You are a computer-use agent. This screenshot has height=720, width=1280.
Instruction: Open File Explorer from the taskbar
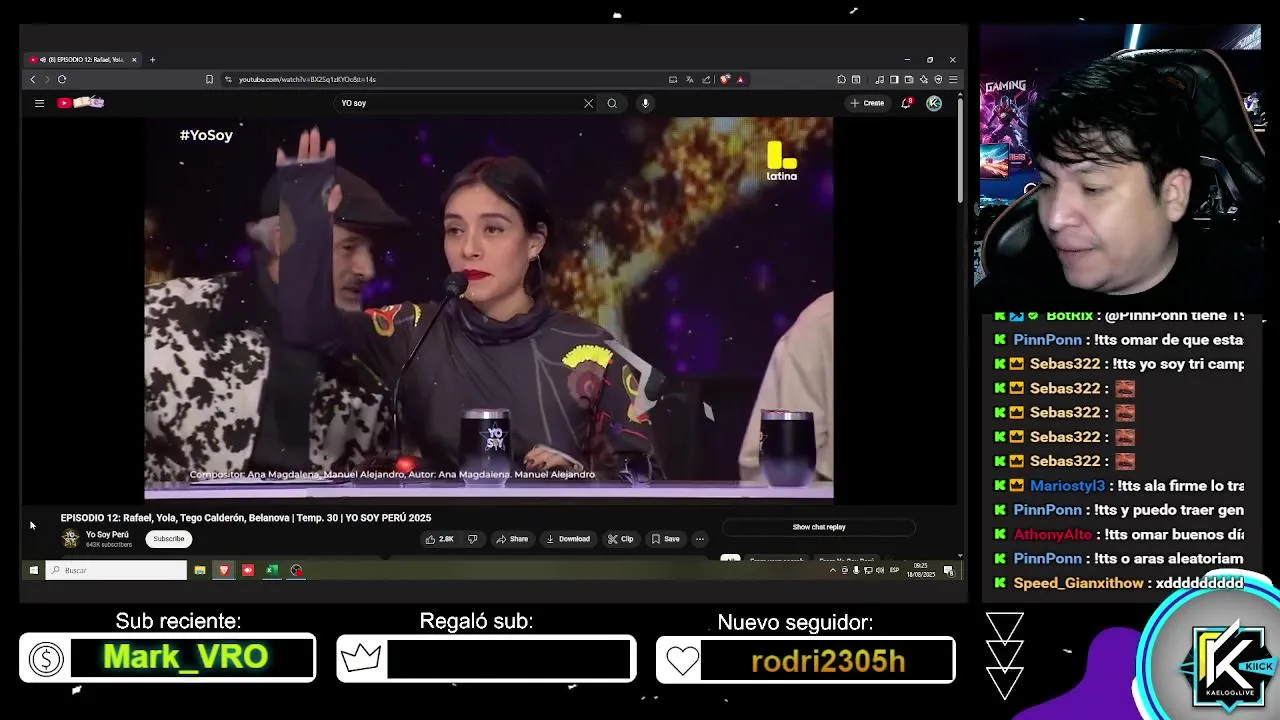click(200, 570)
